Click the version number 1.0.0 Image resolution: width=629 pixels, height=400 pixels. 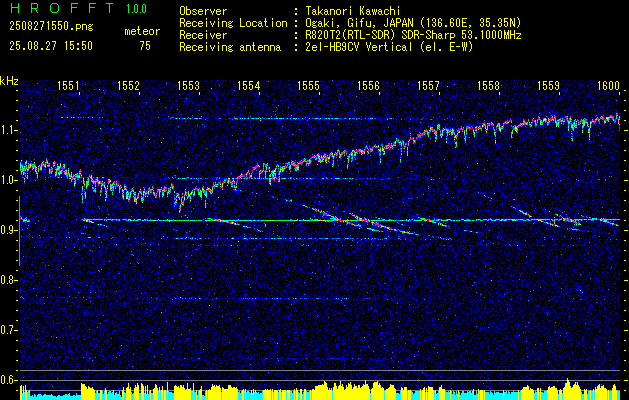coord(136,9)
